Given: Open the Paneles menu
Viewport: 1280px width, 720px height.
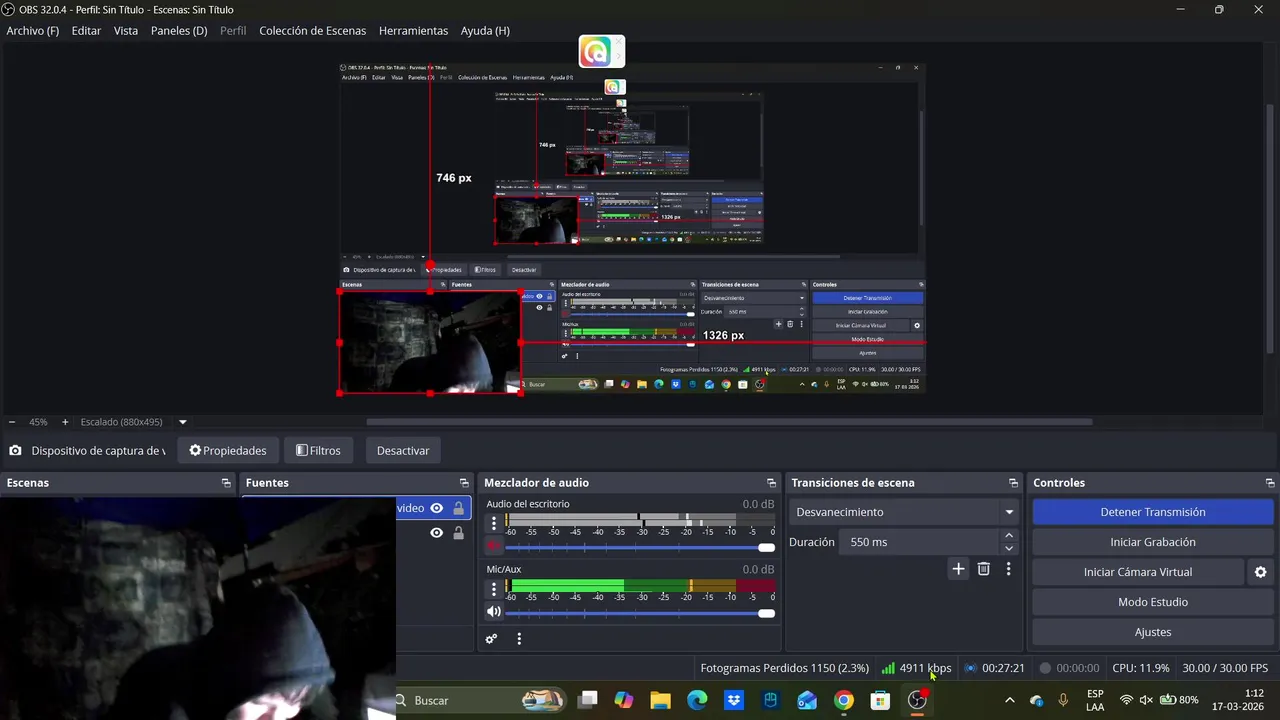Looking at the screenshot, I should tap(179, 31).
